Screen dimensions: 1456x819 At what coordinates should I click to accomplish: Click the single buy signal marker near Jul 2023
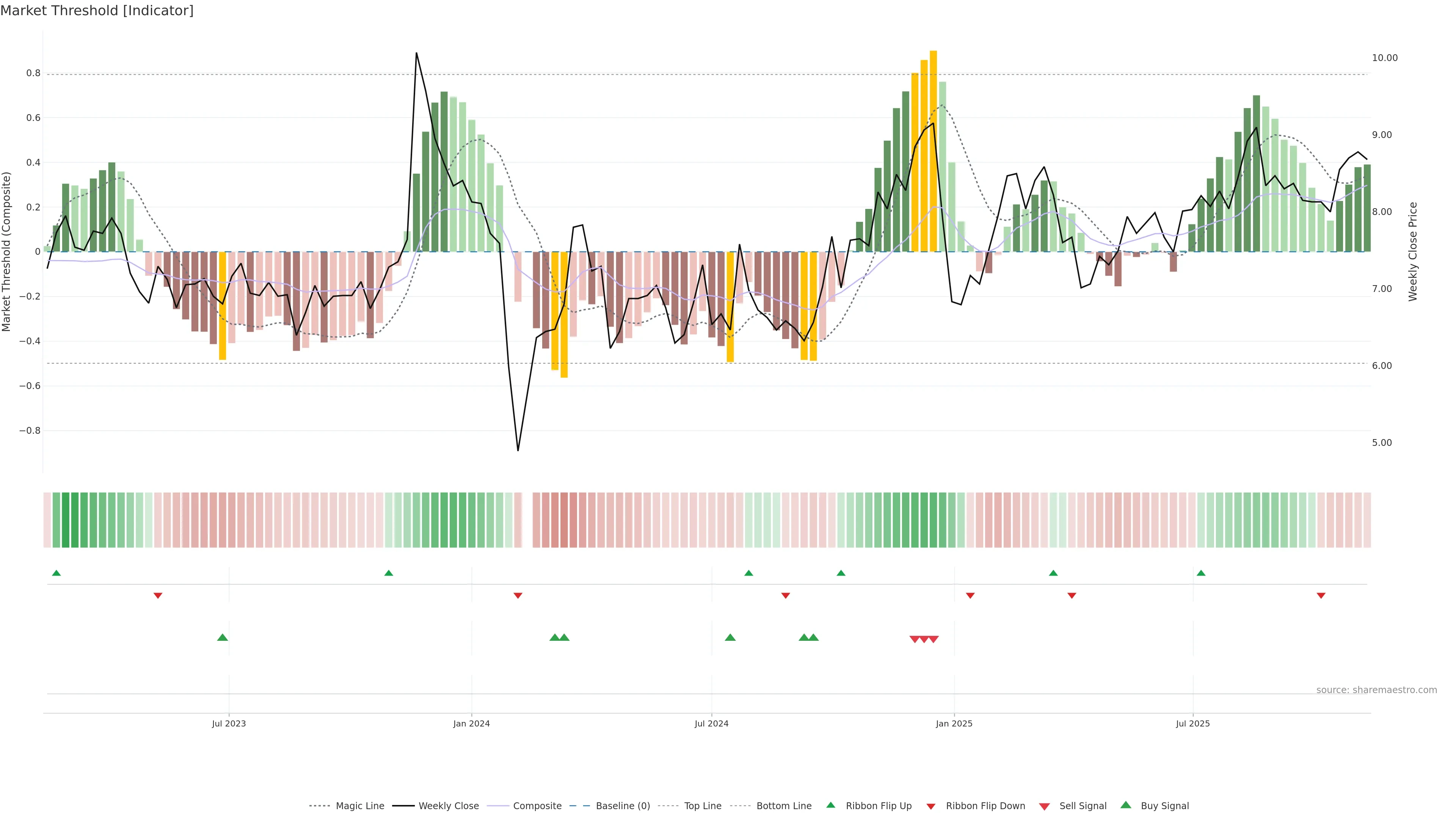pyautogui.click(x=223, y=637)
